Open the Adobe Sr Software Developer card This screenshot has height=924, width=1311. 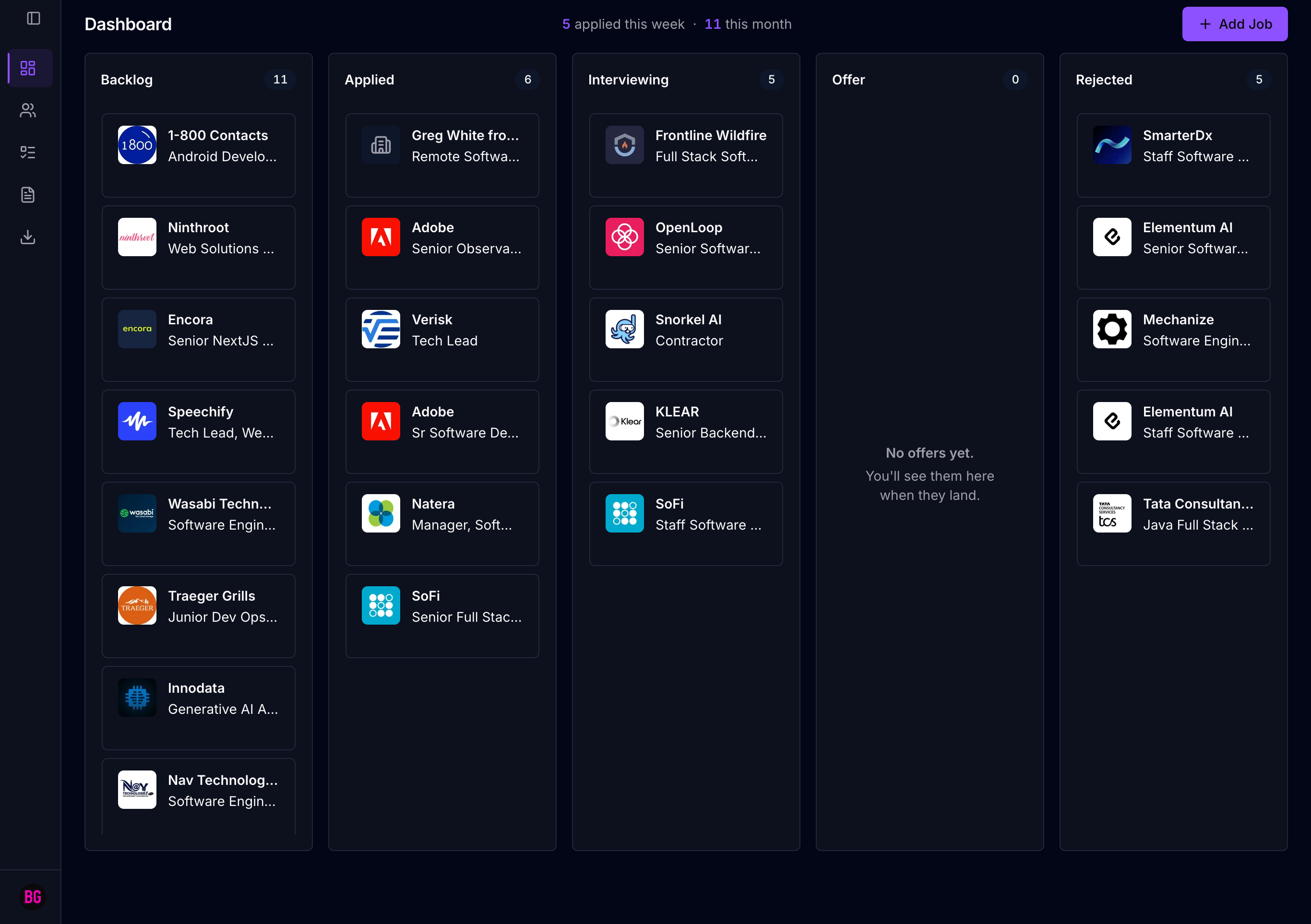(x=442, y=431)
